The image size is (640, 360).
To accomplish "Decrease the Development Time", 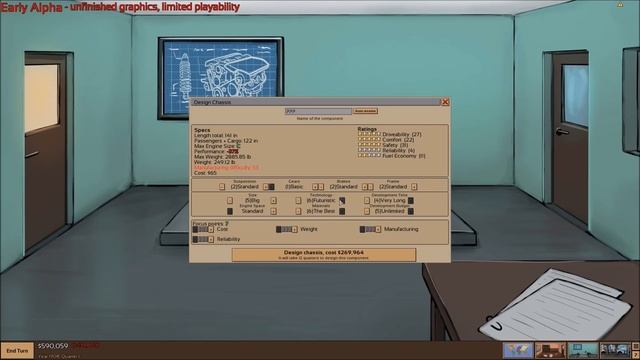I will pos(367,200).
